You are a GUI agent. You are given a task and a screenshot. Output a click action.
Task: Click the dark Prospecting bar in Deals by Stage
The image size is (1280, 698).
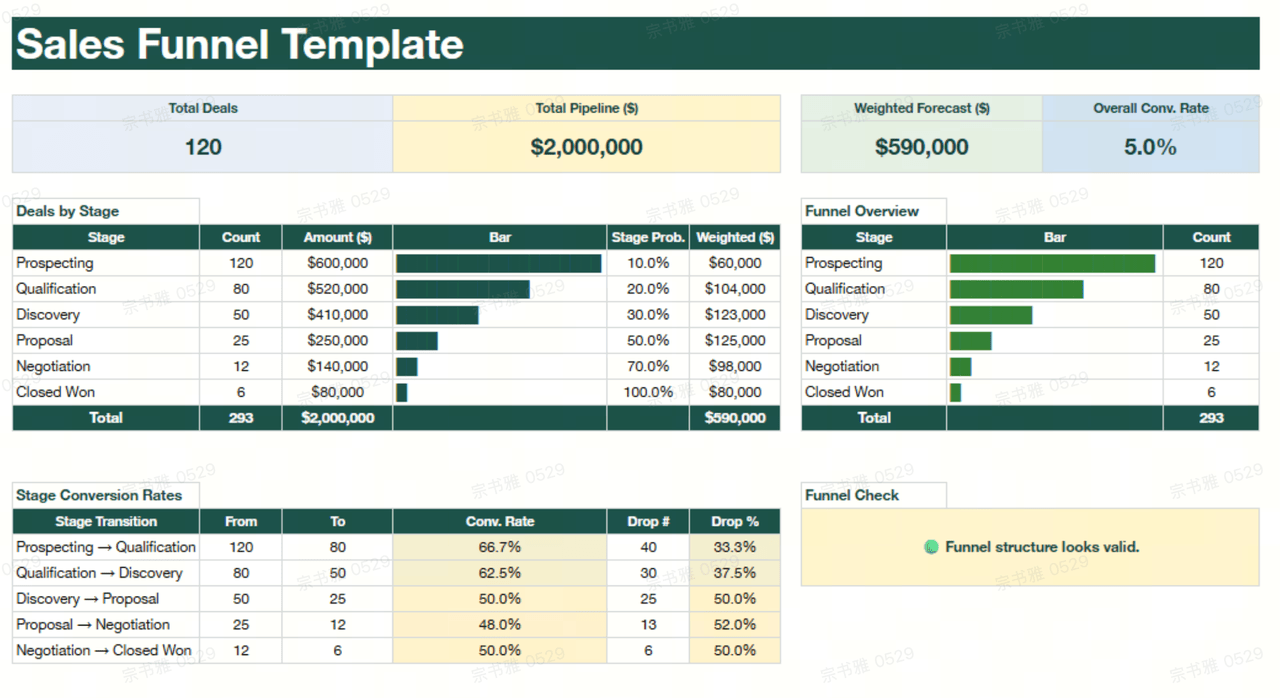(499, 263)
